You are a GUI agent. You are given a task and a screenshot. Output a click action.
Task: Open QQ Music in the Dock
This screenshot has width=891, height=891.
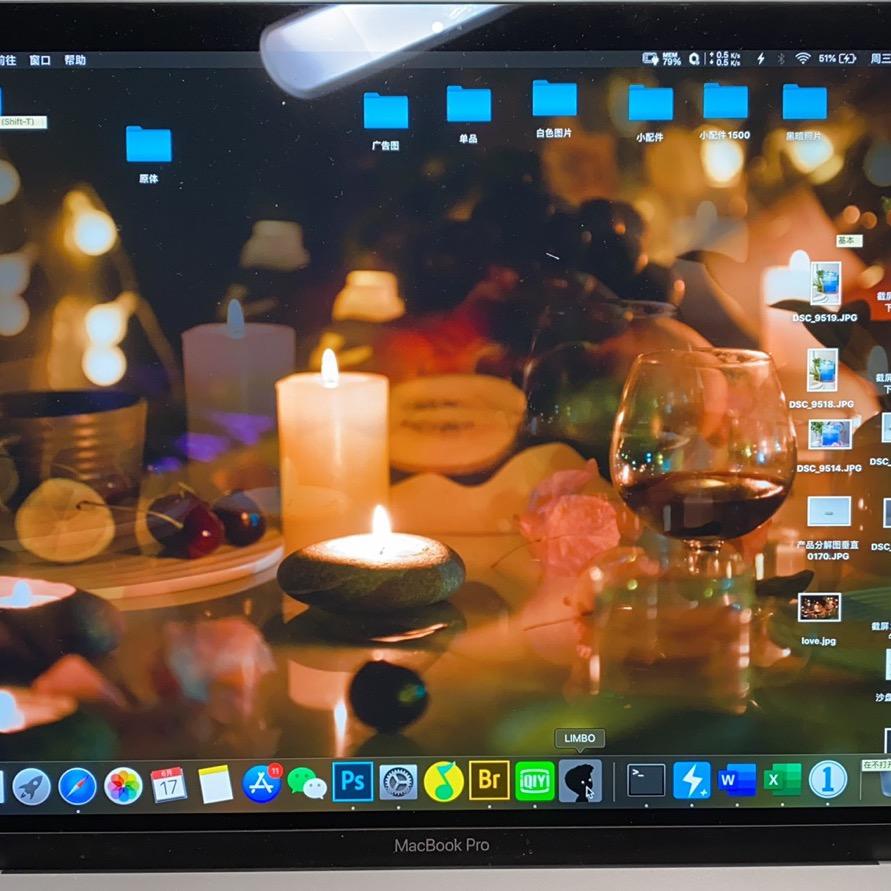click(x=443, y=781)
